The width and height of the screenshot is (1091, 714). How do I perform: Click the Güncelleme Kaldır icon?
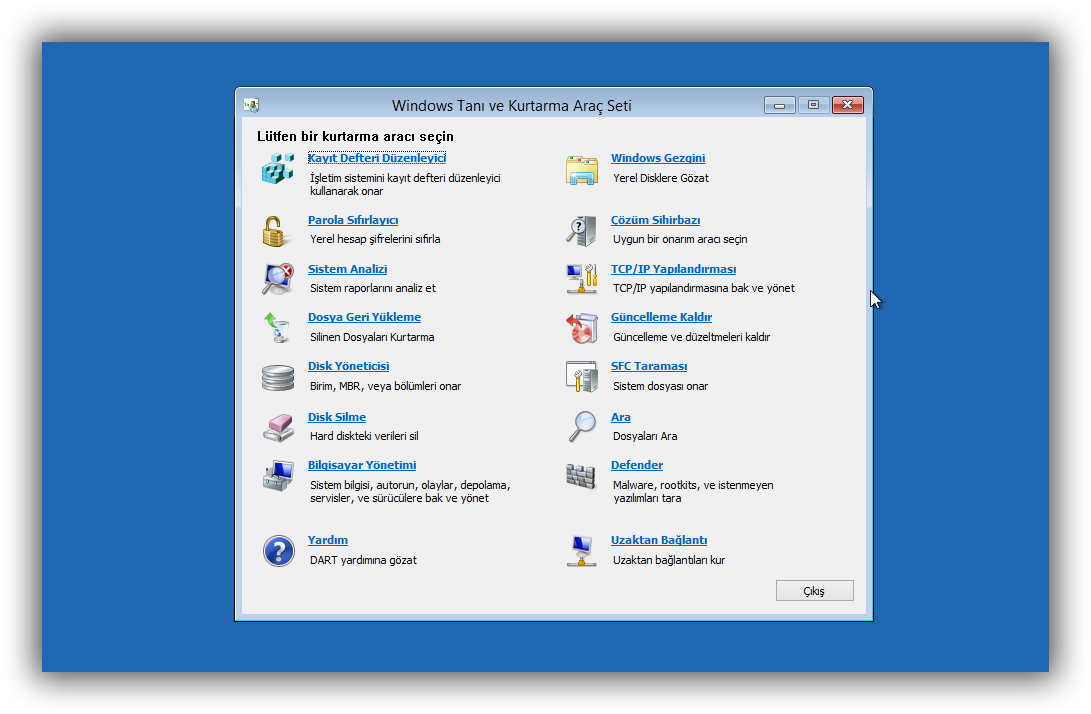[x=581, y=327]
